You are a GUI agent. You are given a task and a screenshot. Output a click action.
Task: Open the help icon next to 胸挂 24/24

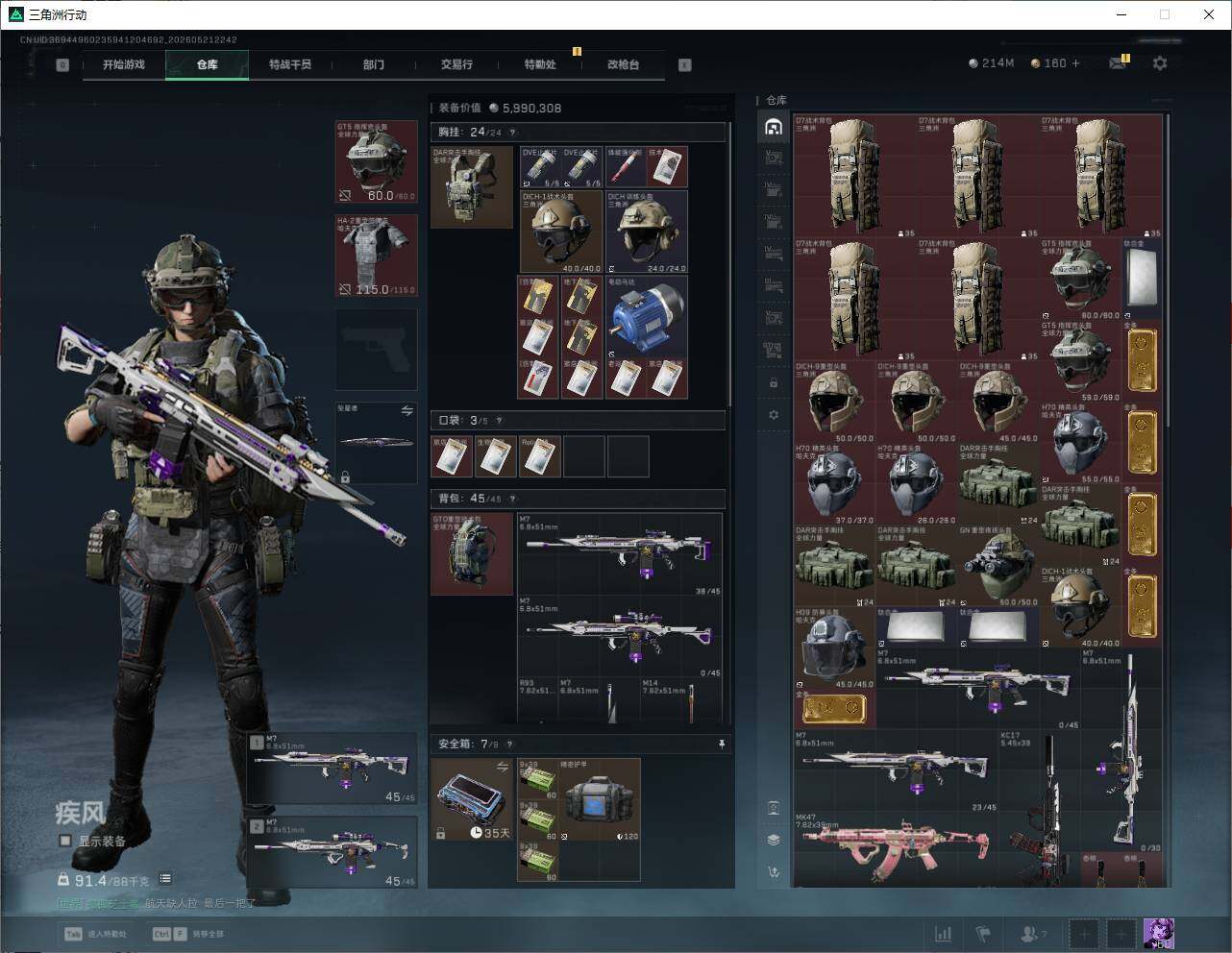tap(512, 133)
